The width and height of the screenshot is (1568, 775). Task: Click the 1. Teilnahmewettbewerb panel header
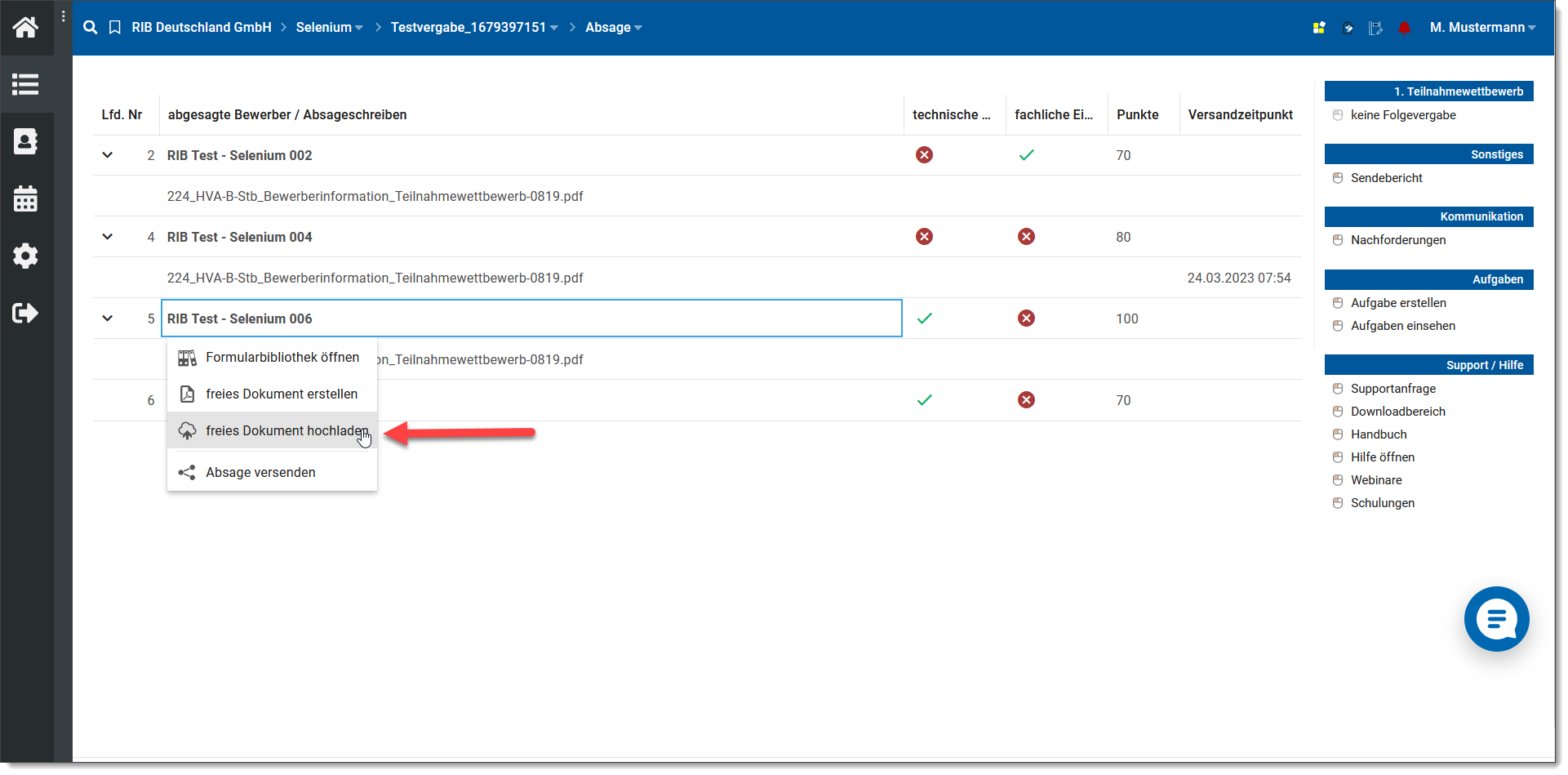pyautogui.click(x=1428, y=91)
